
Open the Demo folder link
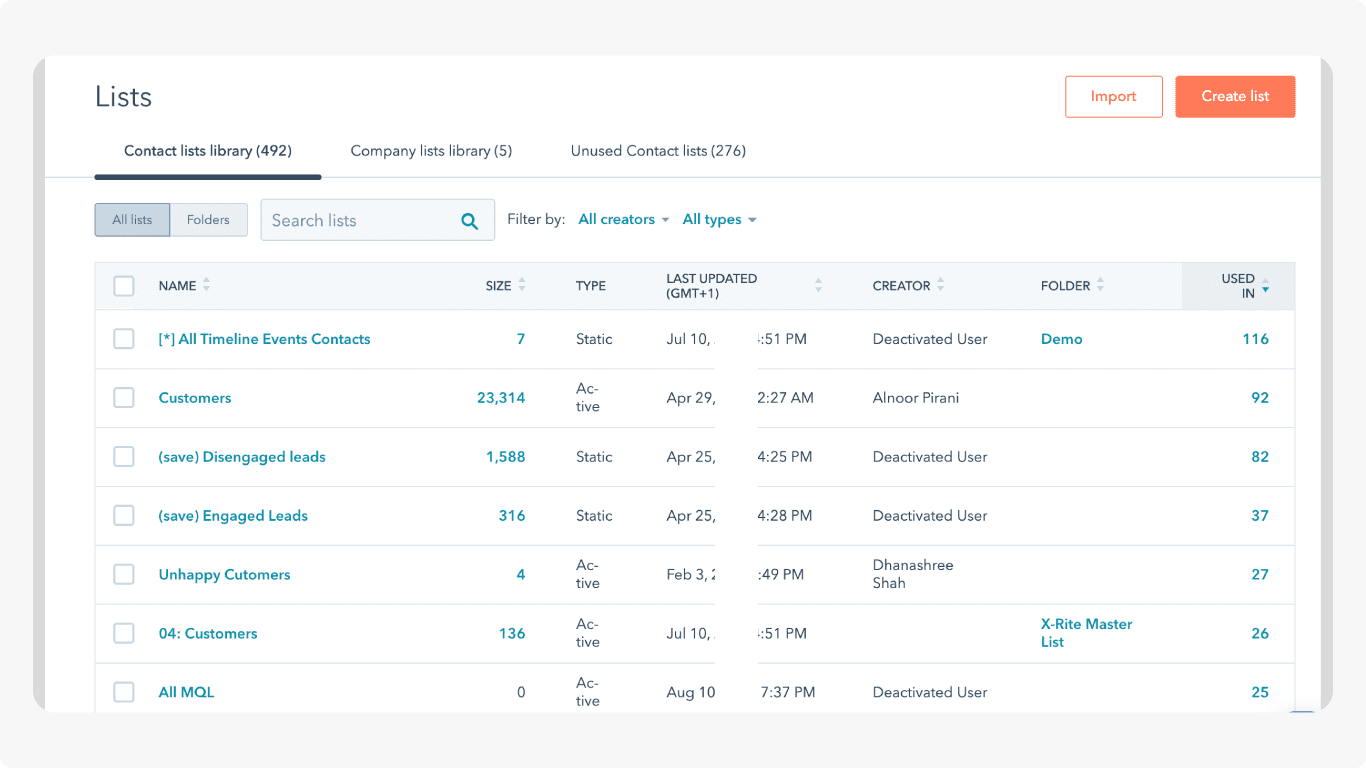pos(1062,339)
